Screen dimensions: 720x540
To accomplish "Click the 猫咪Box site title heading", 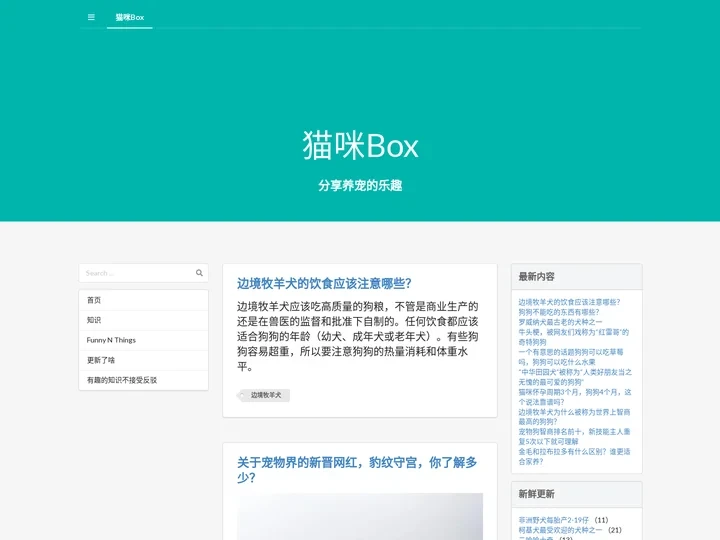I will (x=360, y=146).
